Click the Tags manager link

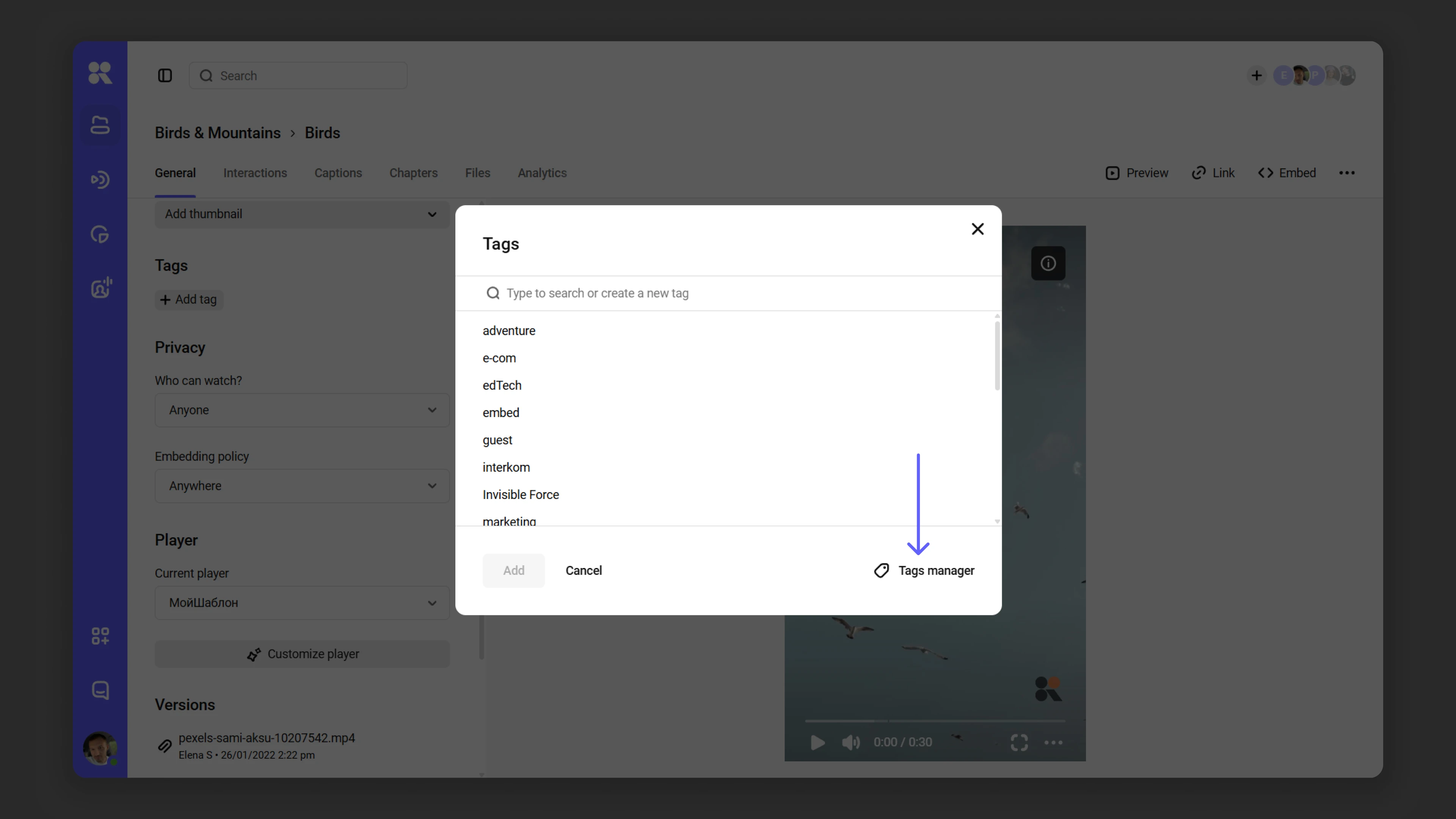click(924, 571)
